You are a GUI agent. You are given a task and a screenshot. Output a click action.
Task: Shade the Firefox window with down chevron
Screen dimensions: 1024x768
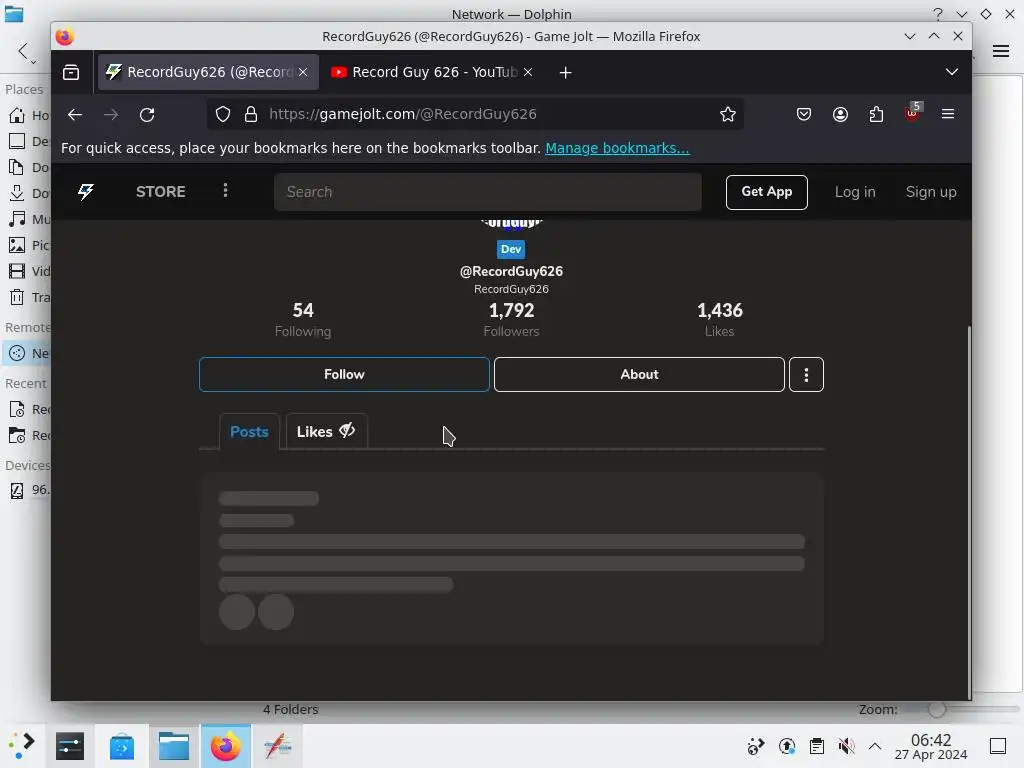coord(910,37)
